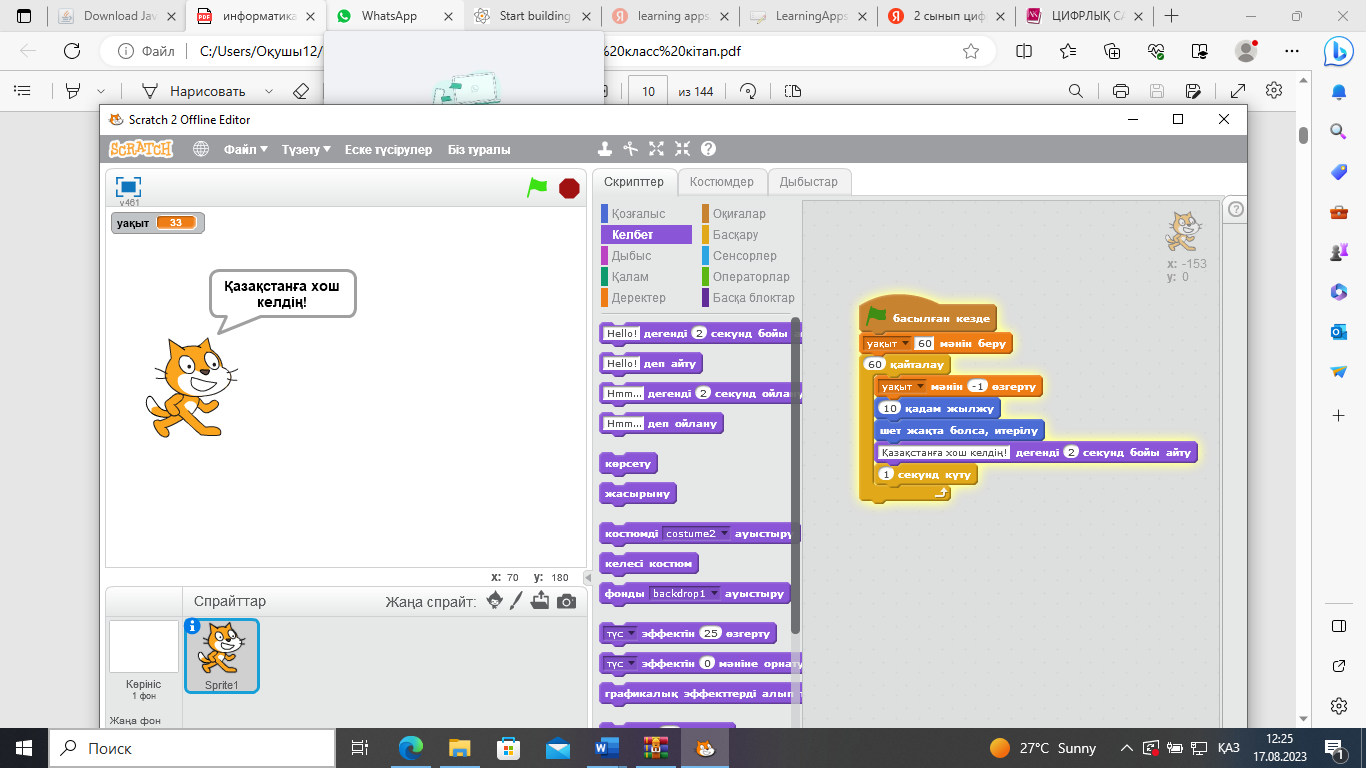Click the жасырыну block

tap(638, 493)
